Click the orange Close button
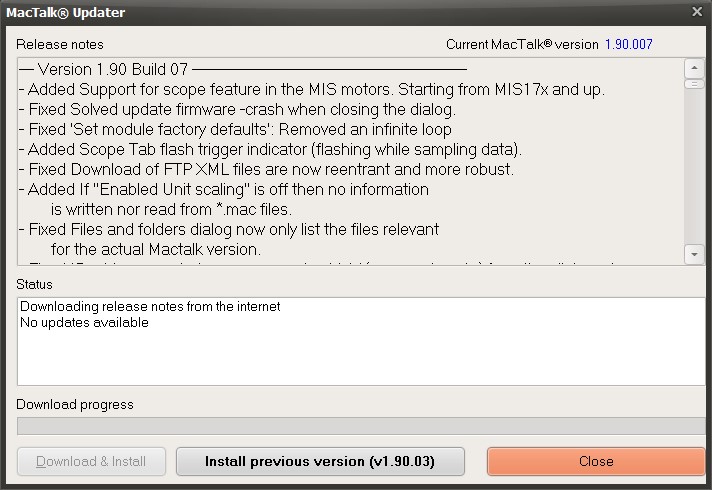The width and height of the screenshot is (712, 490). [596, 461]
